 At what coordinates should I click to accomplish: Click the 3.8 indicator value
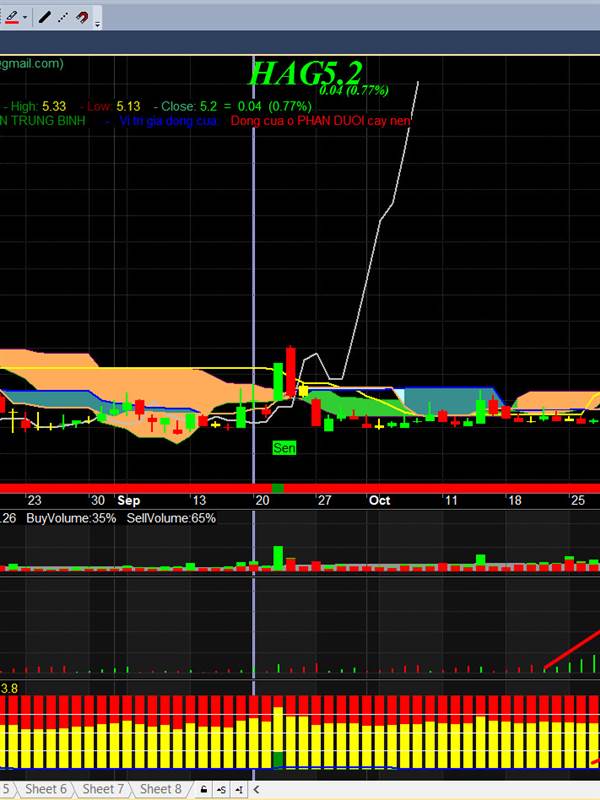(9, 688)
